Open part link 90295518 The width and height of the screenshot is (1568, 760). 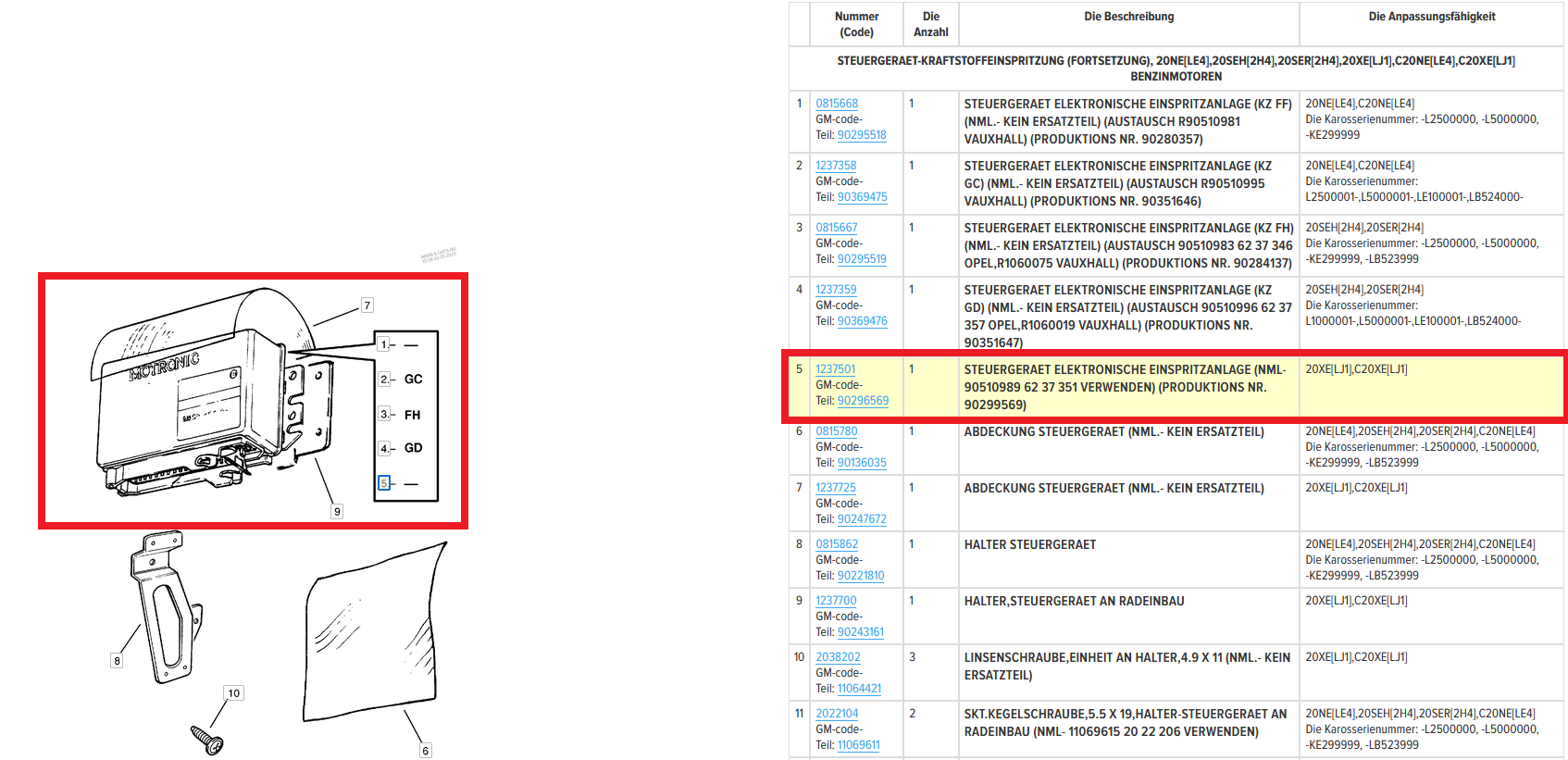coord(862,135)
